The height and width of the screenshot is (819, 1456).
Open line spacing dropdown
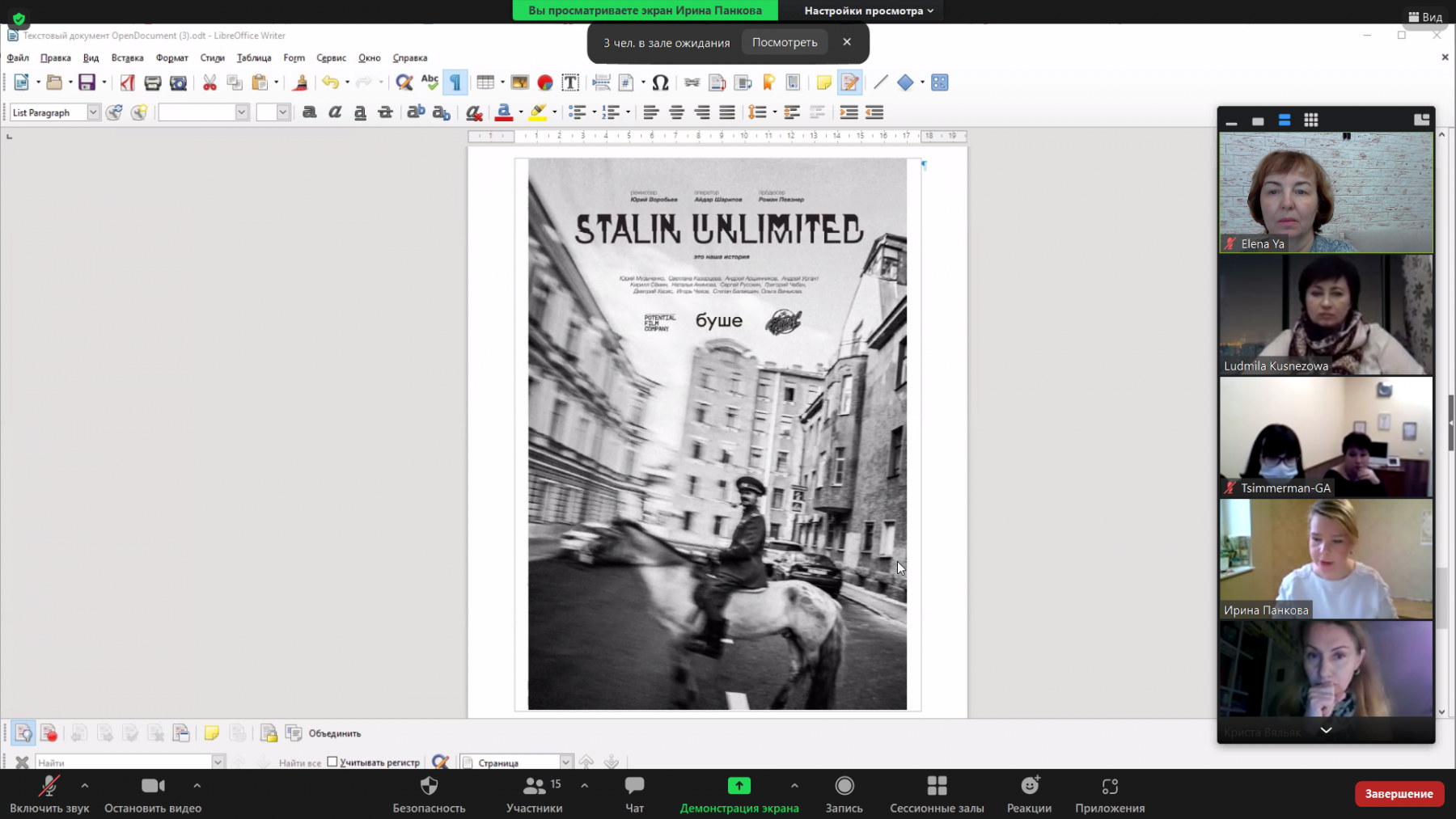pyautogui.click(x=775, y=112)
